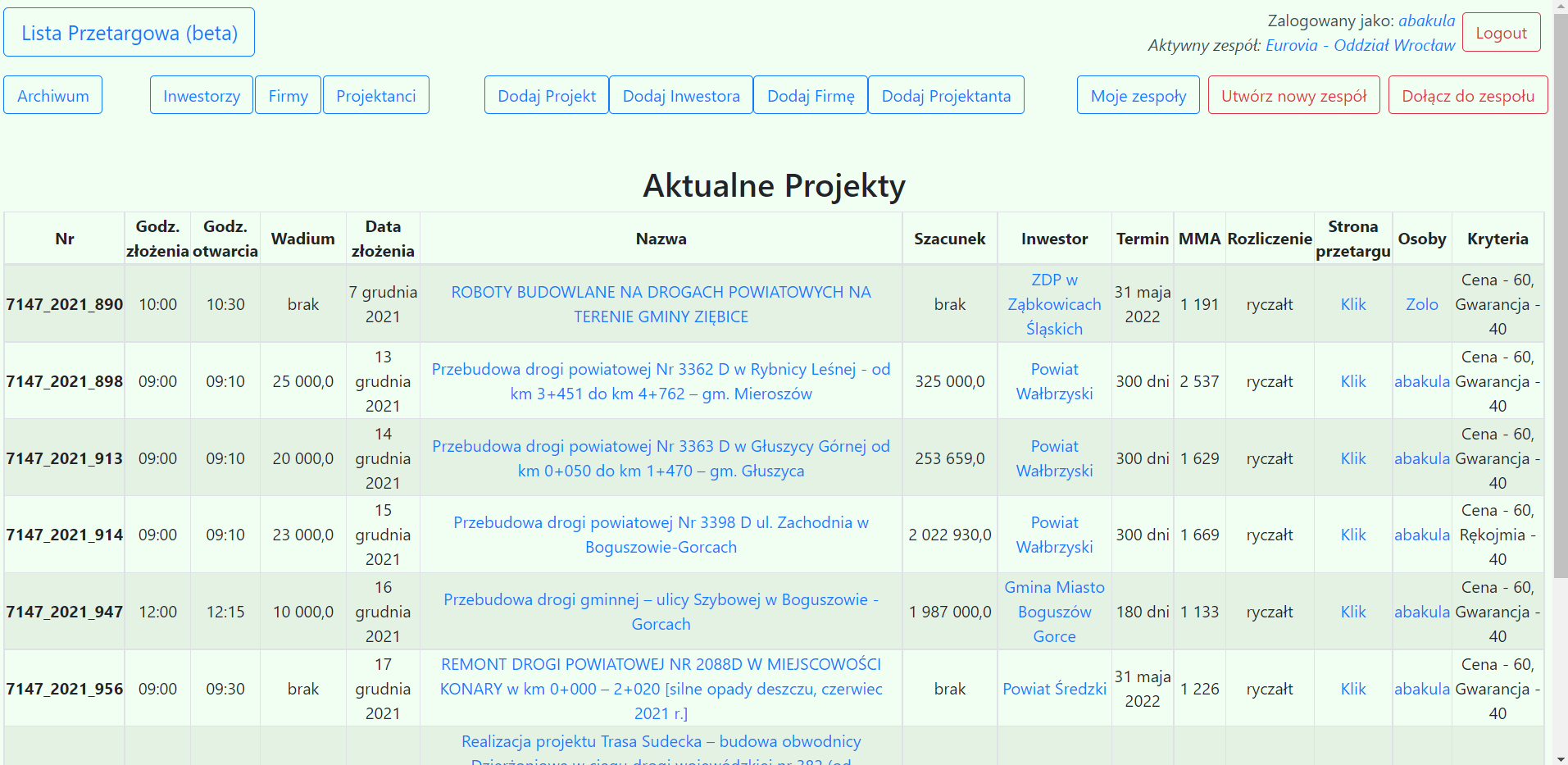
Task: Open project ROBOTY BUDOWLANE NA DROGACH POWIATOWYCH link
Action: [661, 304]
